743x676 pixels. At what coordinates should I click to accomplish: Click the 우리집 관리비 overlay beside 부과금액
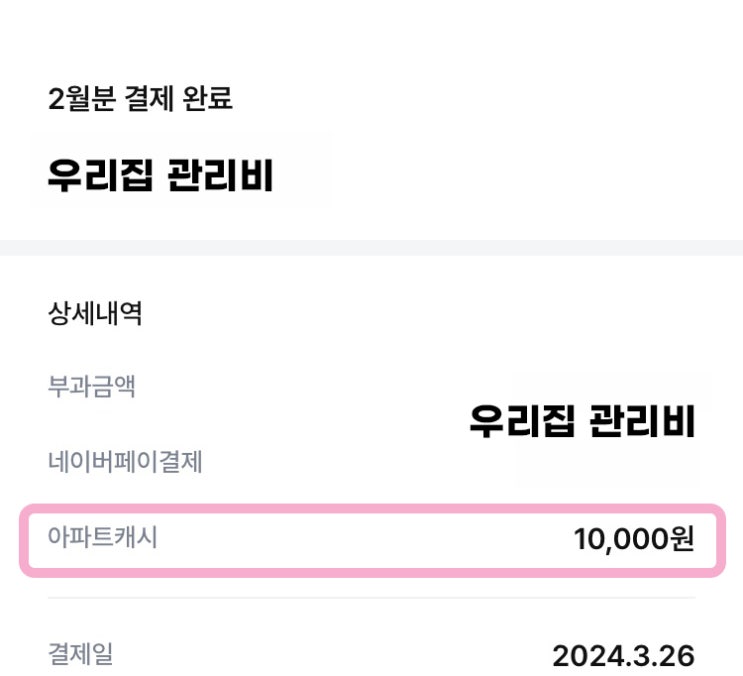click(x=582, y=422)
